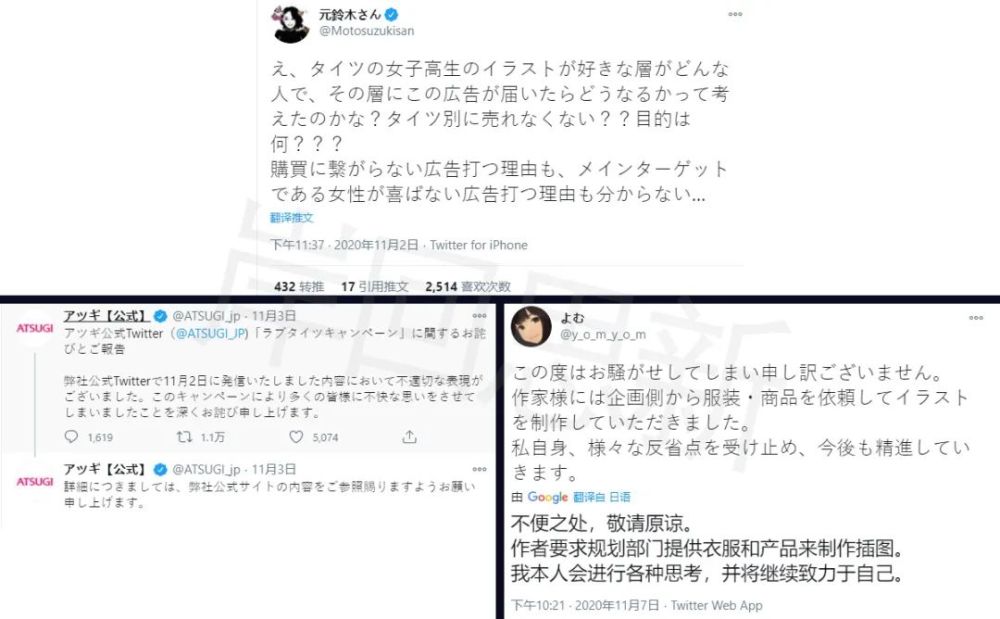Click the share icon on the ATSUGI tweet
Image resolution: width=1000 pixels, height=619 pixels.
(x=409, y=437)
